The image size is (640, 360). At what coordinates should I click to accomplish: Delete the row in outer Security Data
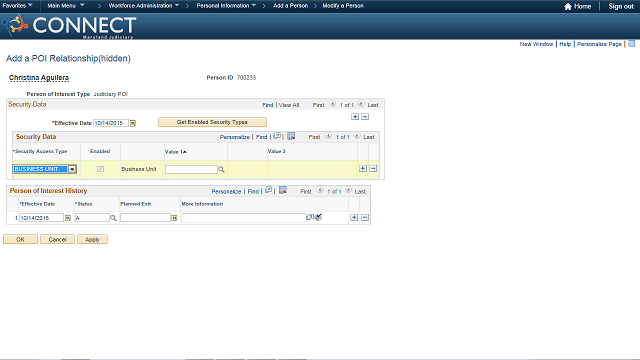click(365, 117)
